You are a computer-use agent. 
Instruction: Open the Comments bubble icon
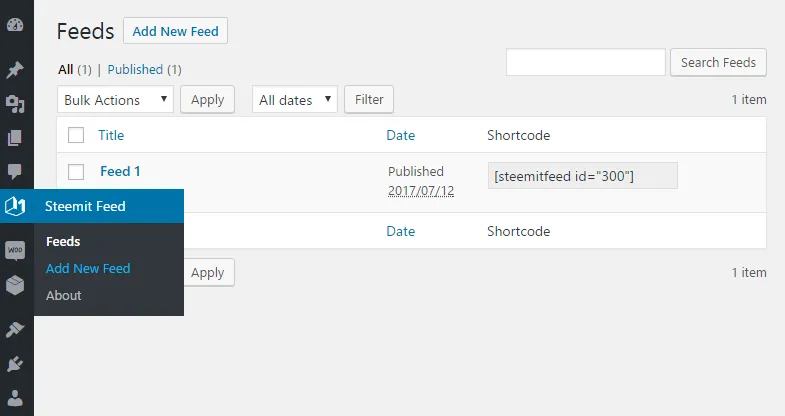(15, 172)
